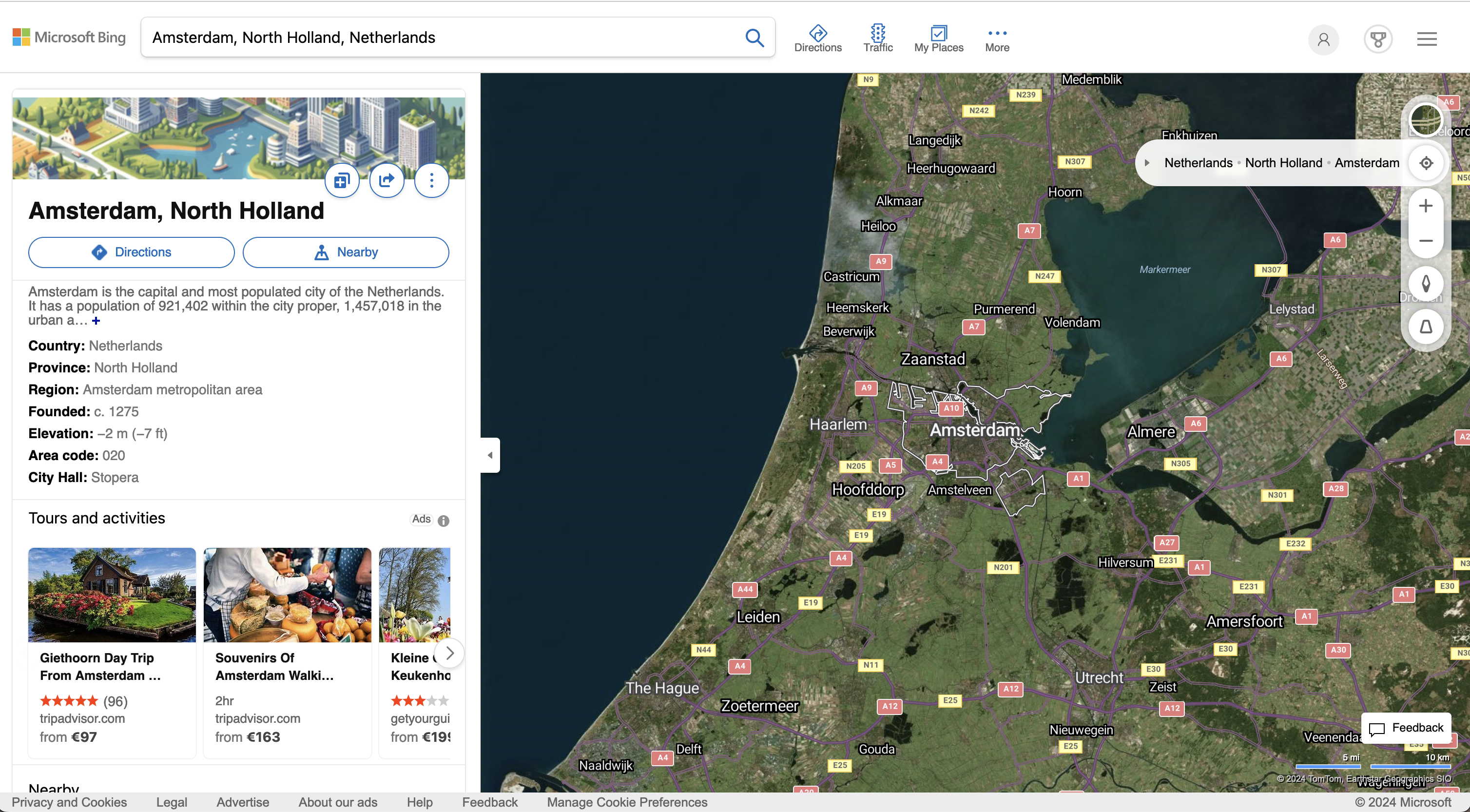Click the locate me icon
The width and height of the screenshot is (1470, 812).
[1426, 163]
